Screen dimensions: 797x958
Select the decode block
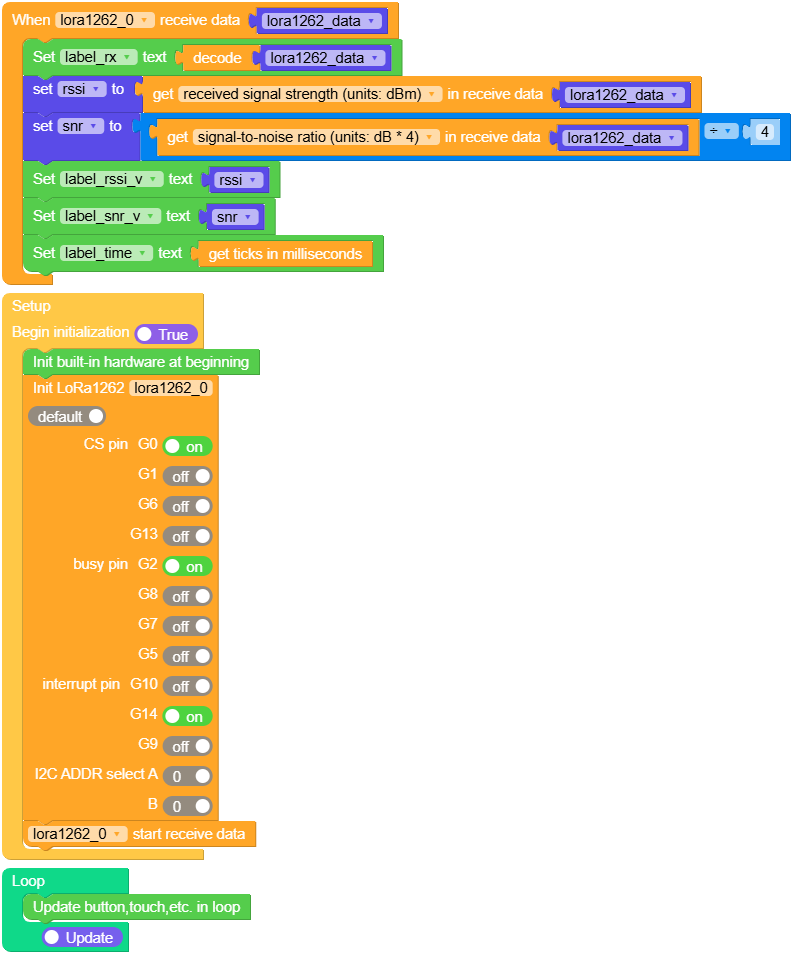pos(217,58)
